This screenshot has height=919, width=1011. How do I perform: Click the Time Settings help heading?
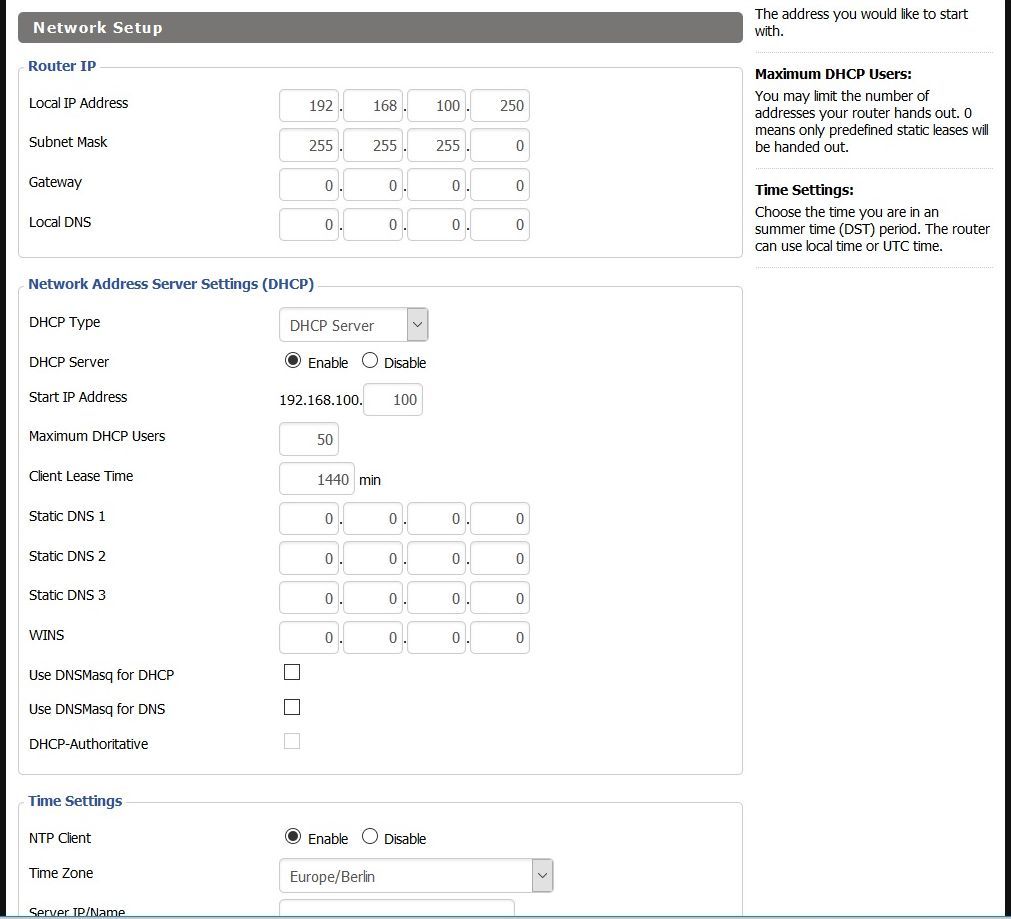coord(804,190)
